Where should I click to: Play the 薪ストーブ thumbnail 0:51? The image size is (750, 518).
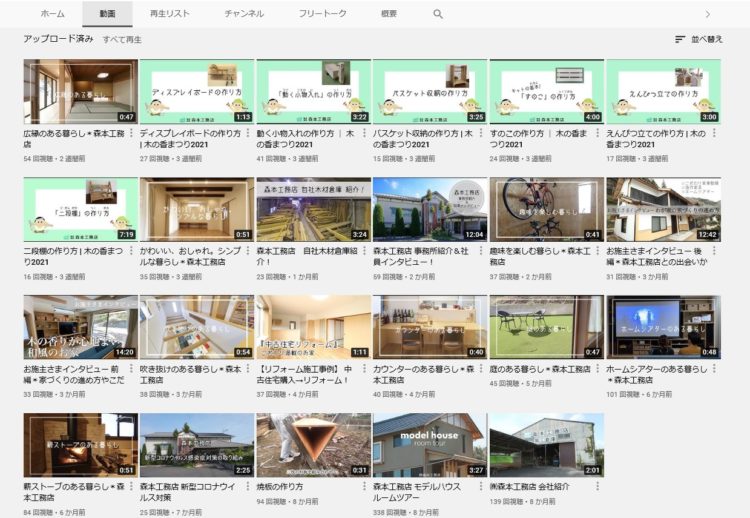(x=80, y=445)
